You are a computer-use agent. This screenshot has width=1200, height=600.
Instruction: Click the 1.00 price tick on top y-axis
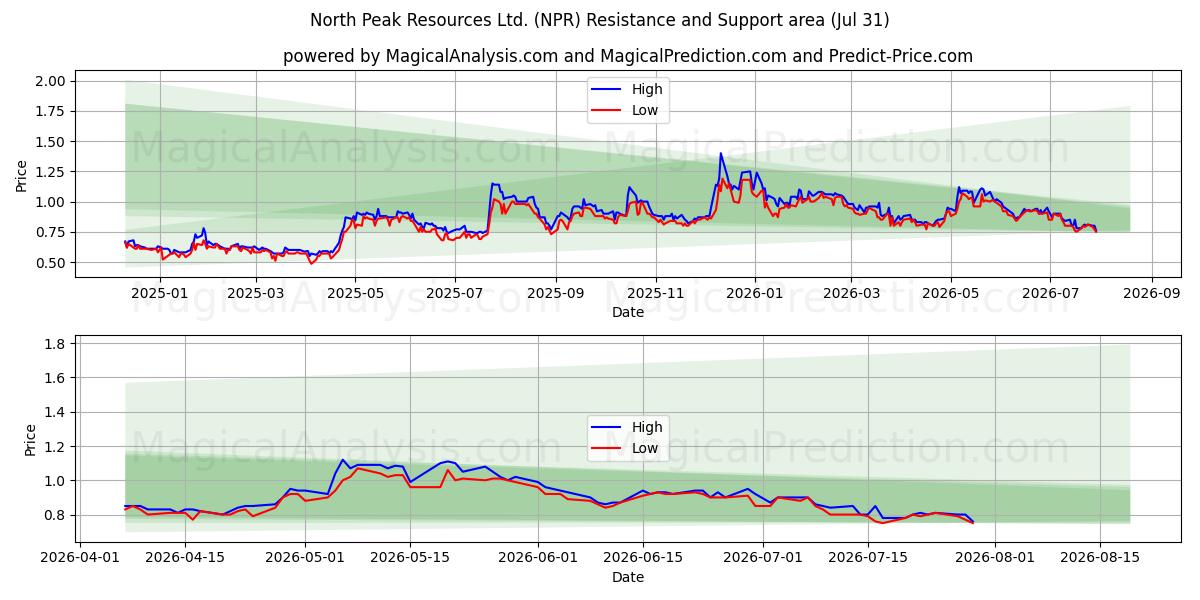(51, 202)
